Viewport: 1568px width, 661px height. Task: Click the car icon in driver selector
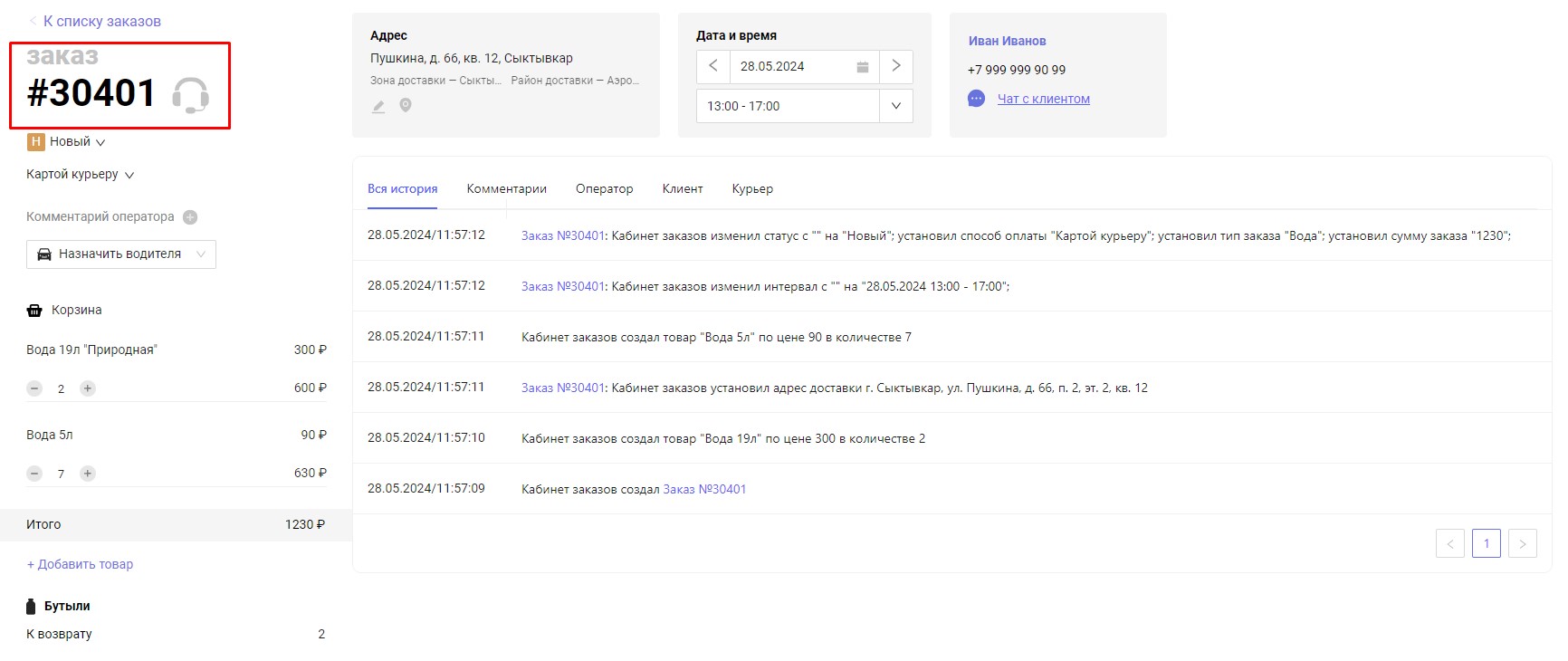(43, 254)
